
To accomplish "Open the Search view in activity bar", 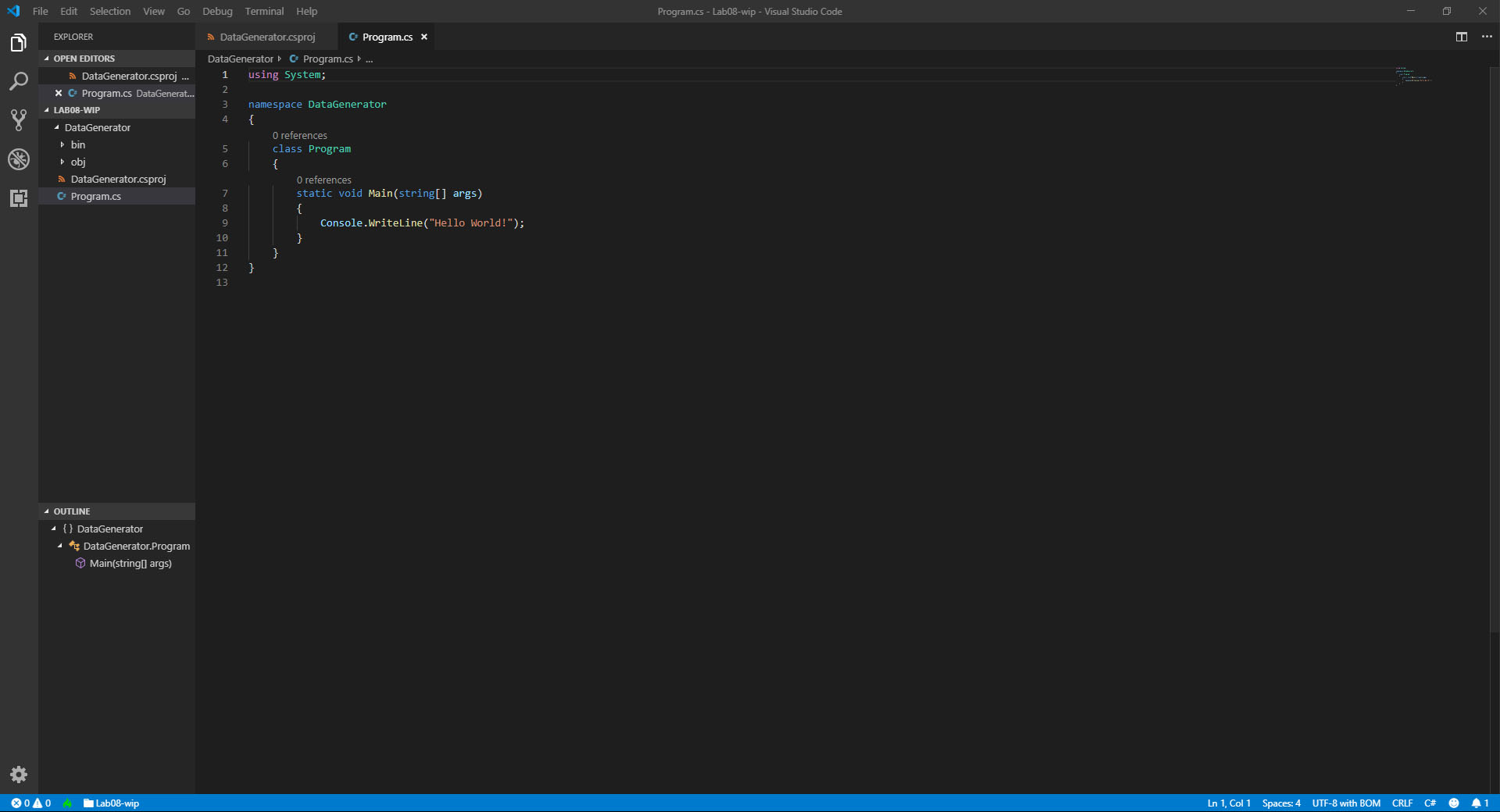I will pyautogui.click(x=19, y=81).
